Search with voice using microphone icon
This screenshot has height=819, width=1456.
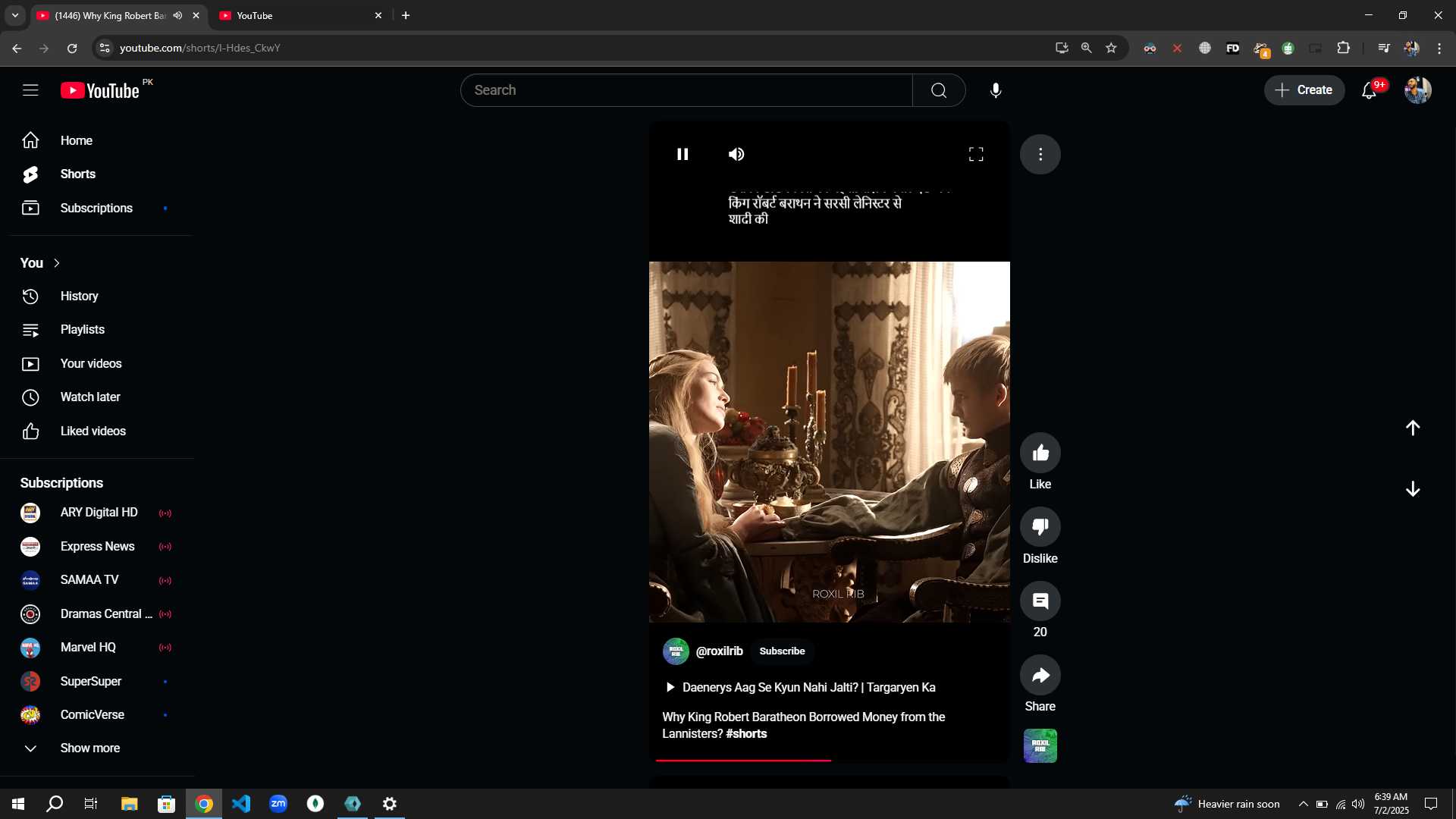[996, 90]
